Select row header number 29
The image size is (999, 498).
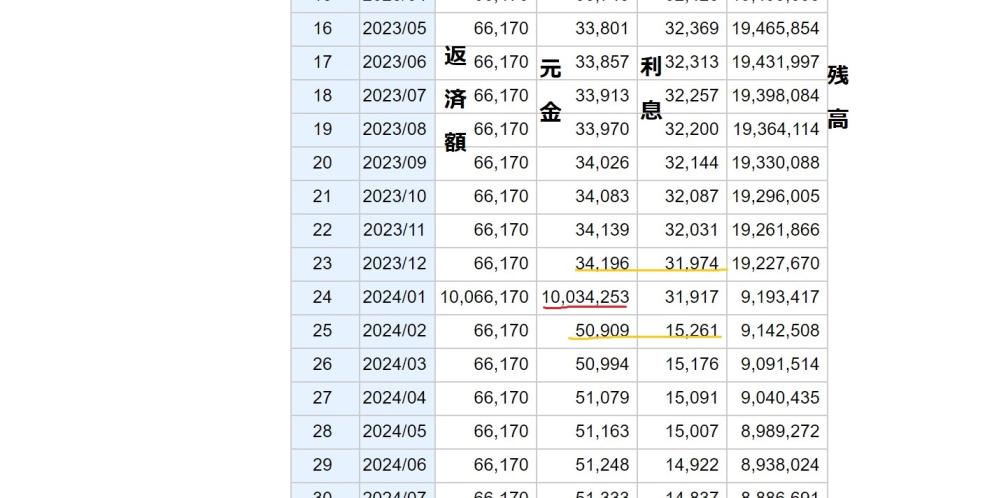click(322, 465)
